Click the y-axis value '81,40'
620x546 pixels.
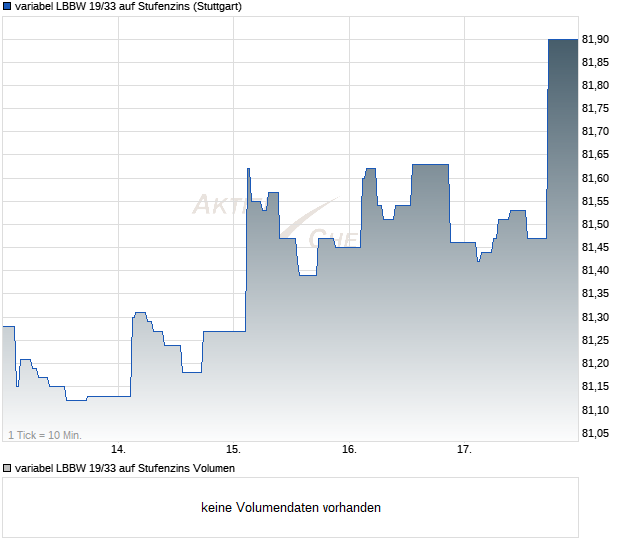(595, 270)
